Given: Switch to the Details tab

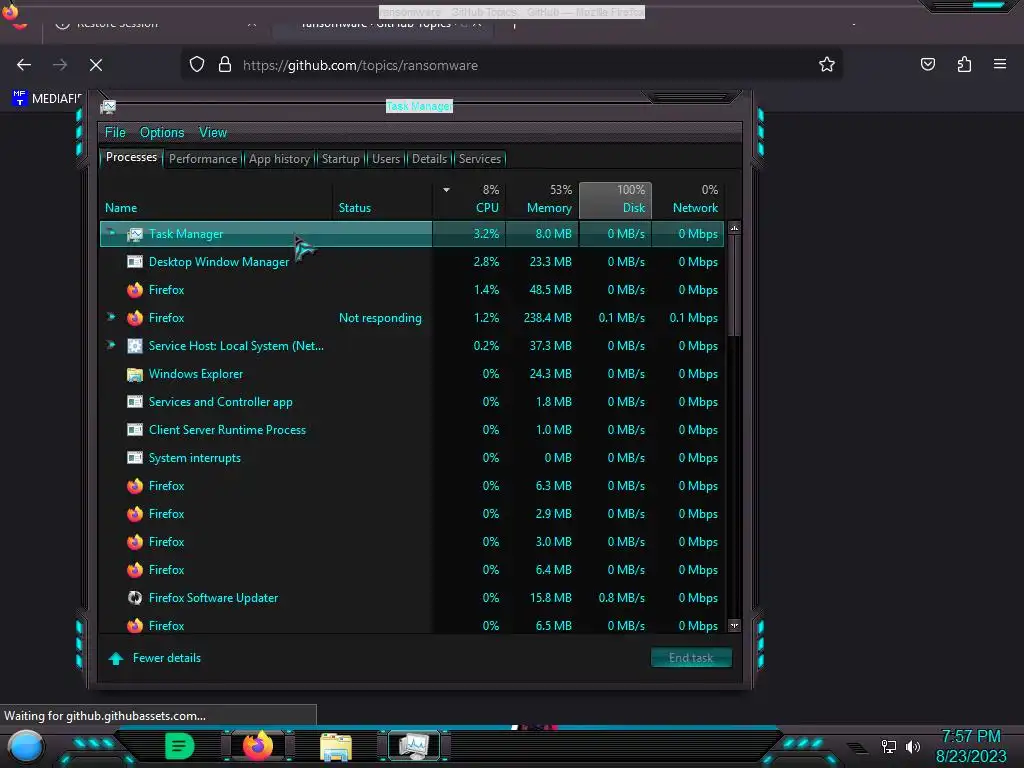Looking at the screenshot, I should click(x=429, y=159).
